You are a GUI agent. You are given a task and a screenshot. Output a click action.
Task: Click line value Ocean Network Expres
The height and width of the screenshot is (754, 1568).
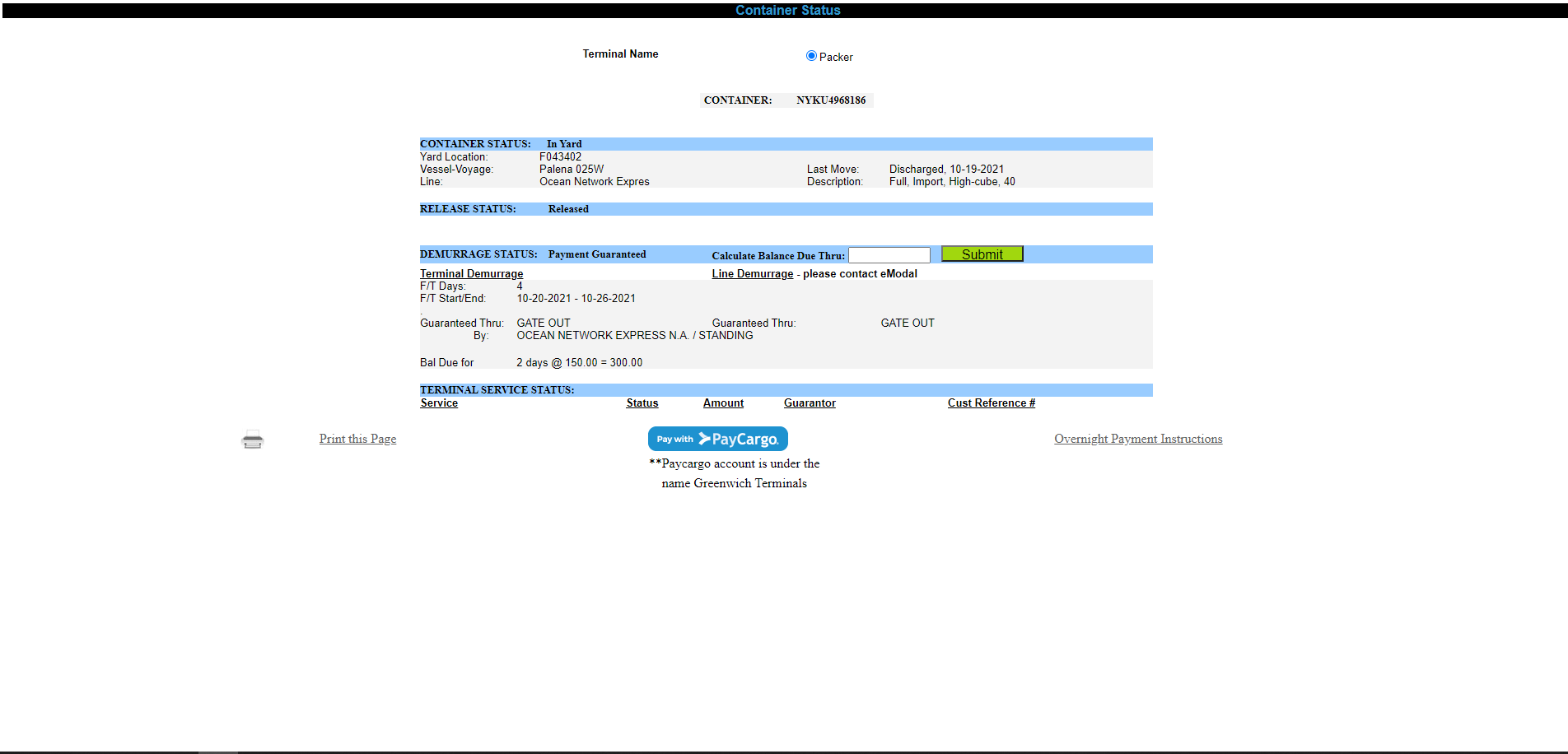click(595, 182)
